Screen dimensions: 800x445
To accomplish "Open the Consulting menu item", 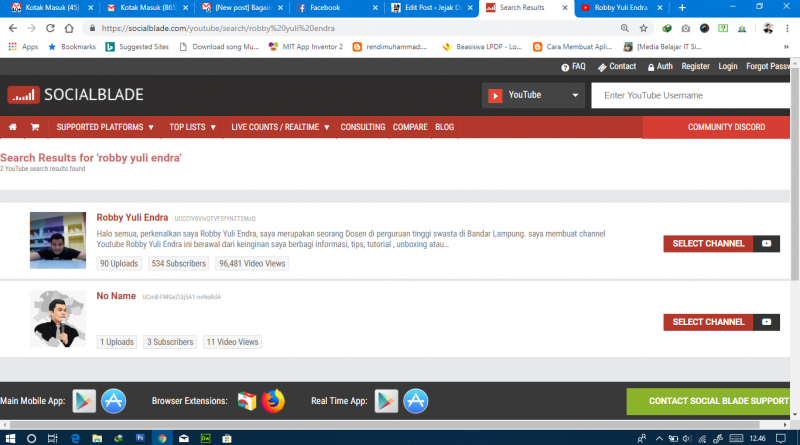I will pyautogui.click(x=363, y=127).
